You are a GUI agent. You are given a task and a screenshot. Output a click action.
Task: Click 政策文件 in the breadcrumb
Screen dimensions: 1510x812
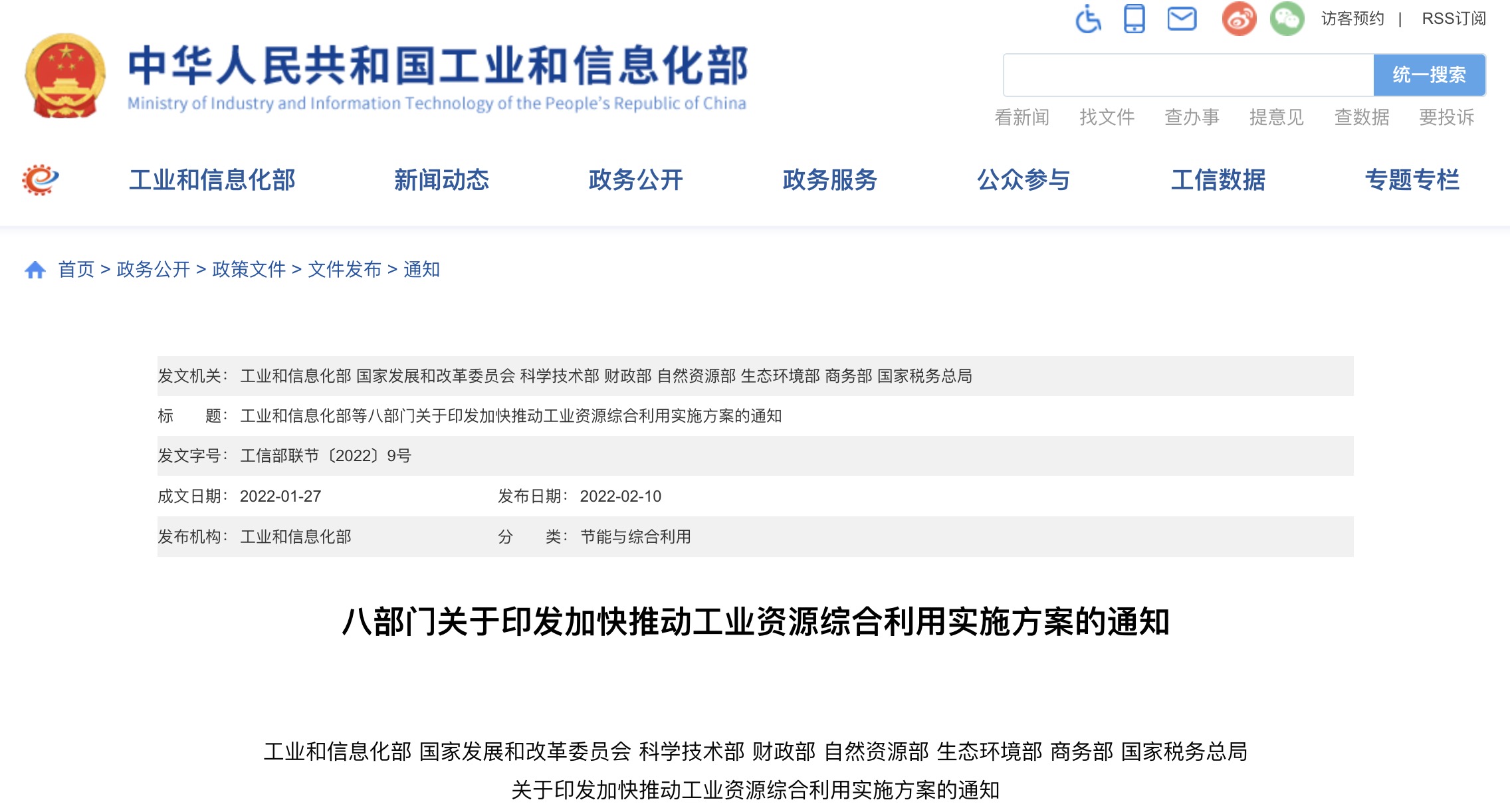pyautogui.click(x=249, y=270)
